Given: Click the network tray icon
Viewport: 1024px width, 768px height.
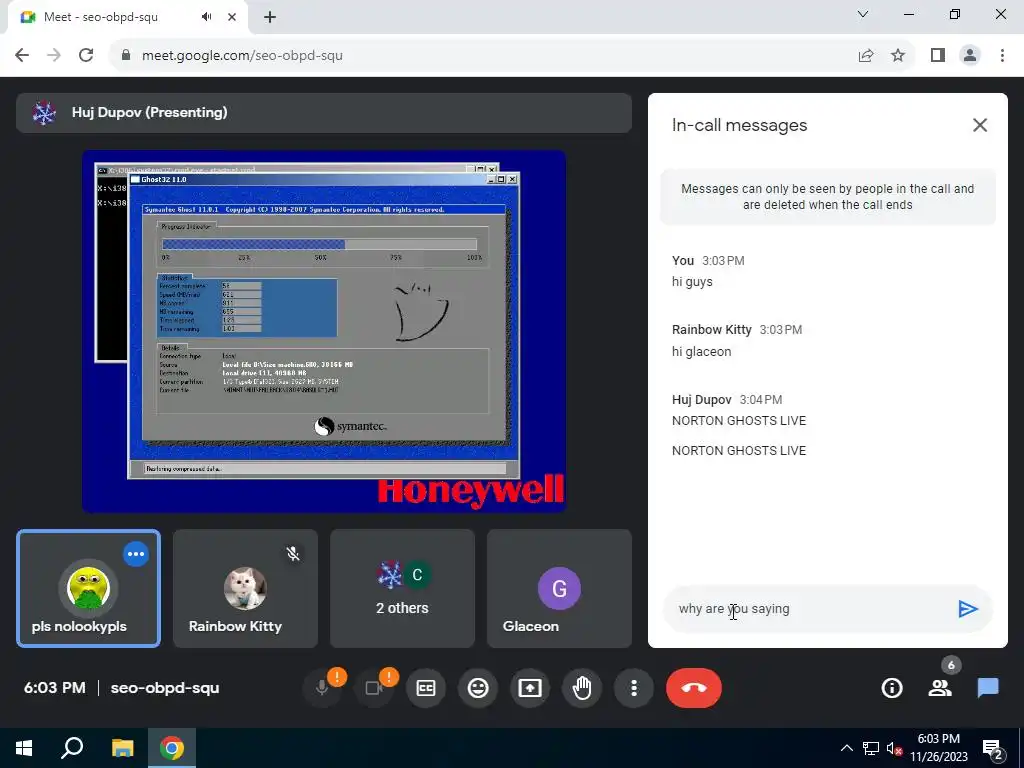Looking at the screenshot, I should click(x=870, y=748).
